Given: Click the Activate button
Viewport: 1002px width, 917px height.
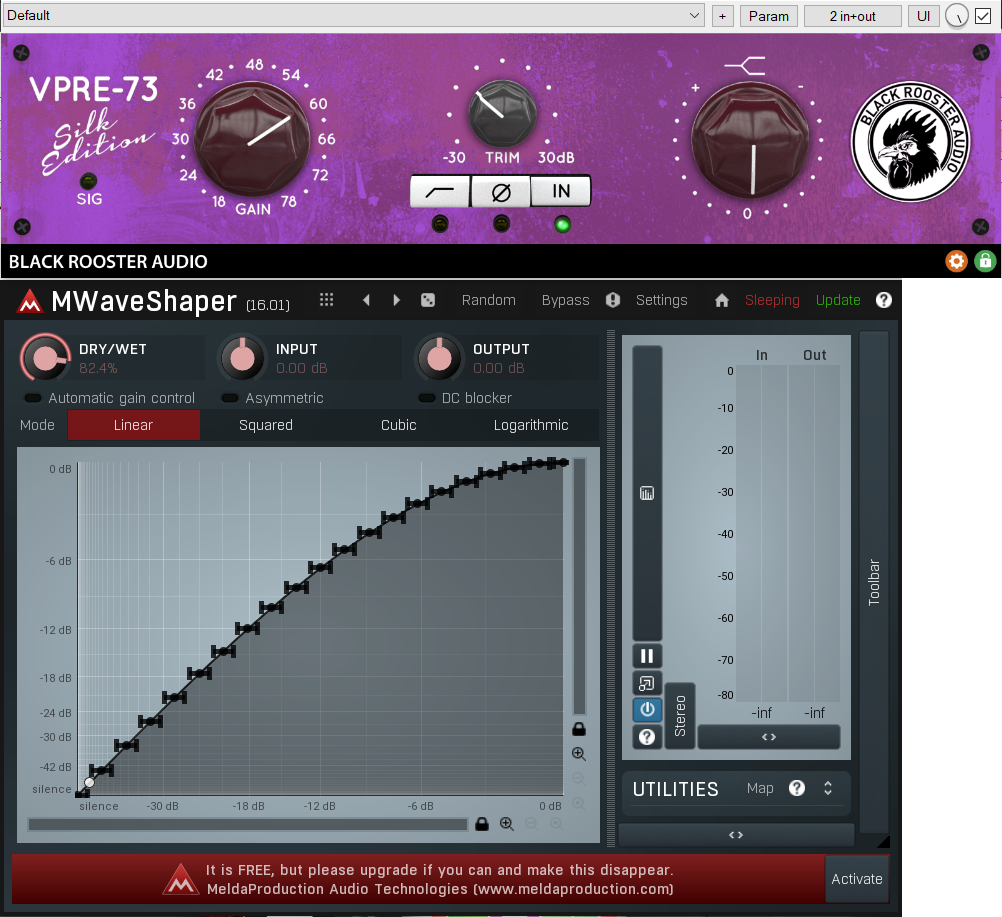Looking at the screenshot, I should (x=856, y=879).
